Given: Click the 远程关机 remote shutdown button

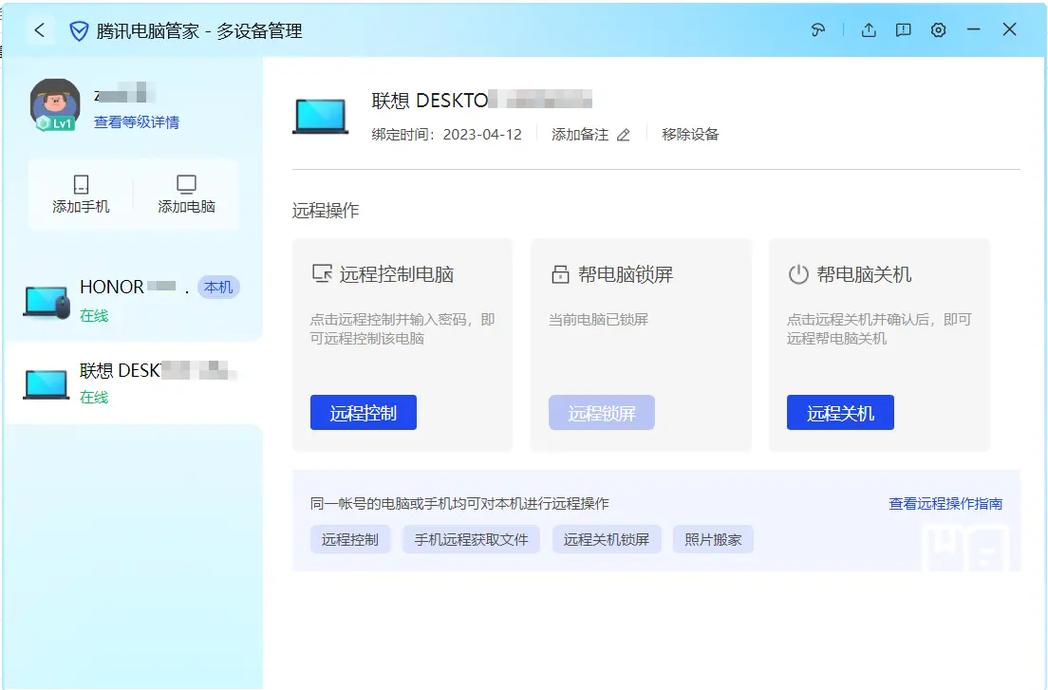Looking at the screenshot, I should tap(840, 411).
